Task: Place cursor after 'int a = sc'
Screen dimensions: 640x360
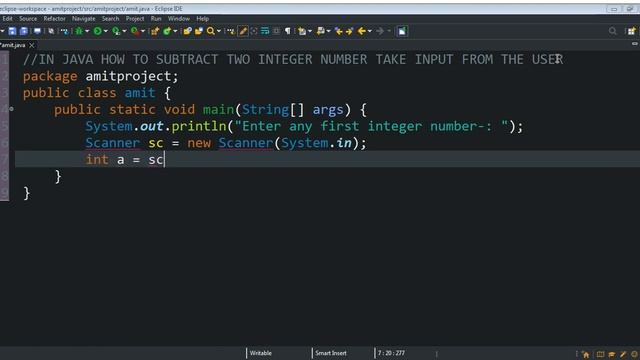Action: pyautogui.click(x=164, y=160)
